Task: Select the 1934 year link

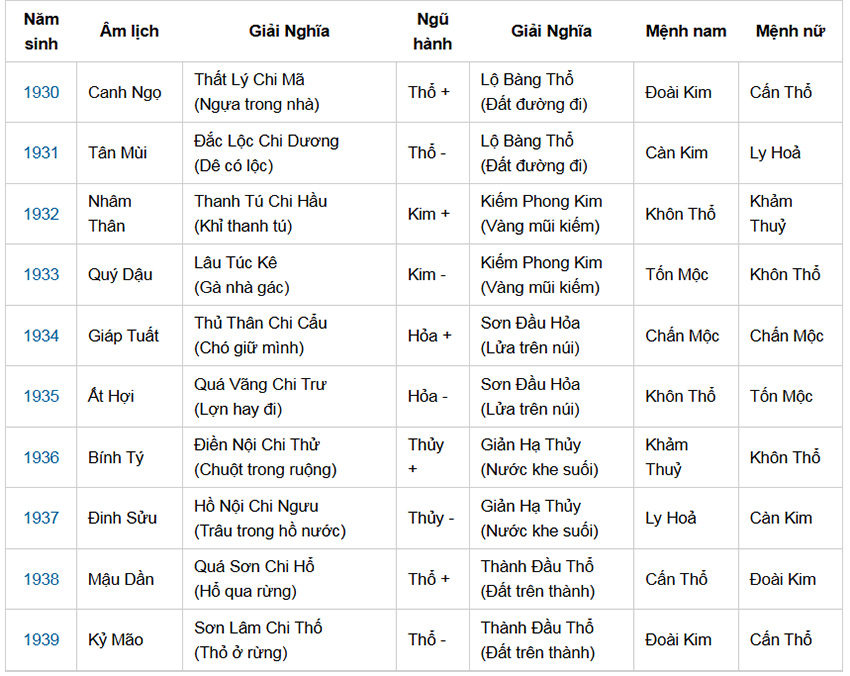Action: tap(41, 336)
